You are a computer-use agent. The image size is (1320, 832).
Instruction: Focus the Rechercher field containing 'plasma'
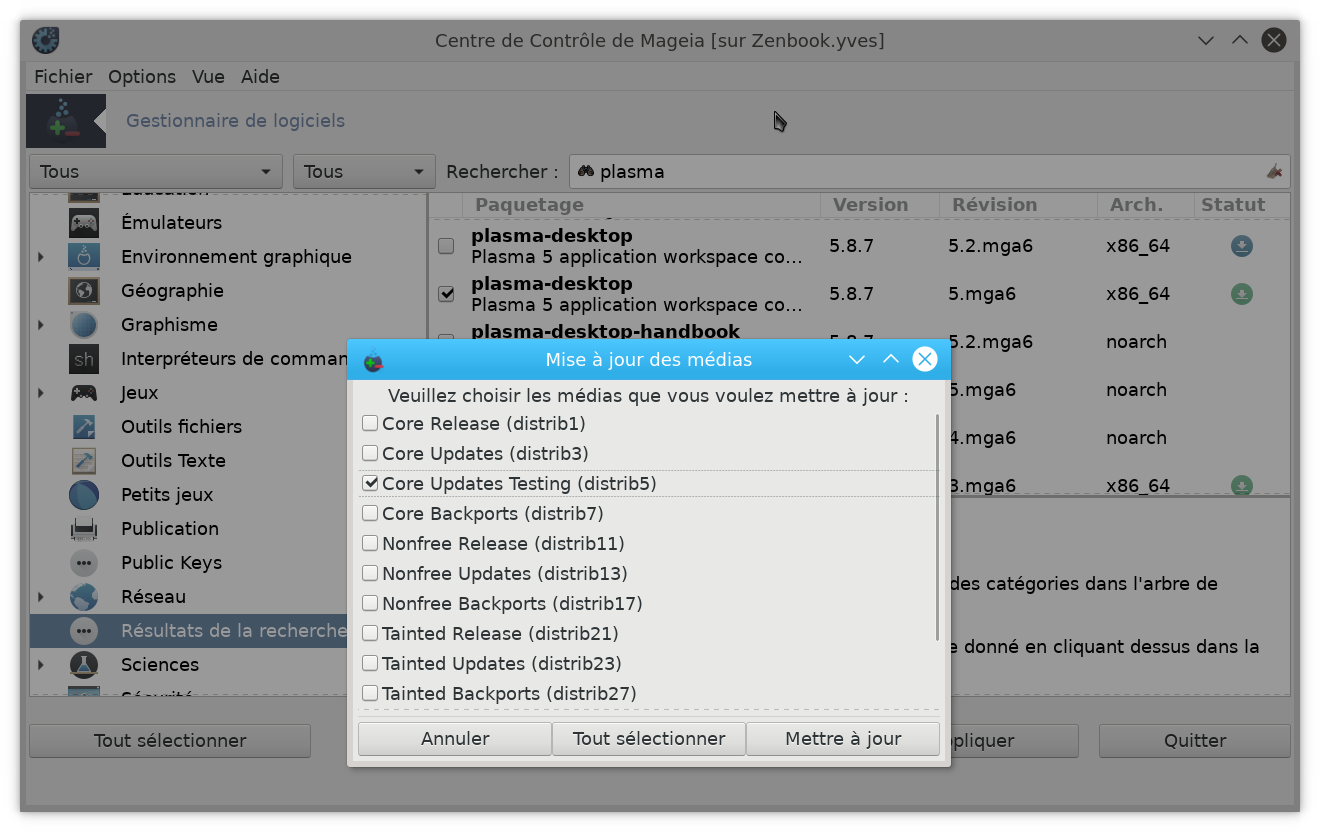click(930, 171)
